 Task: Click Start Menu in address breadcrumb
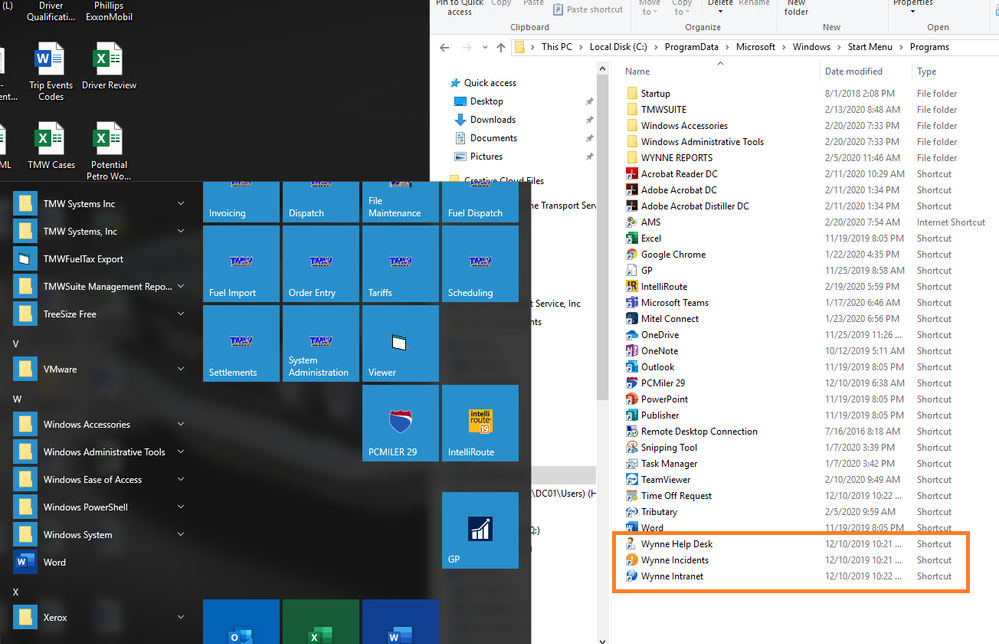click(x=870, y=47)
